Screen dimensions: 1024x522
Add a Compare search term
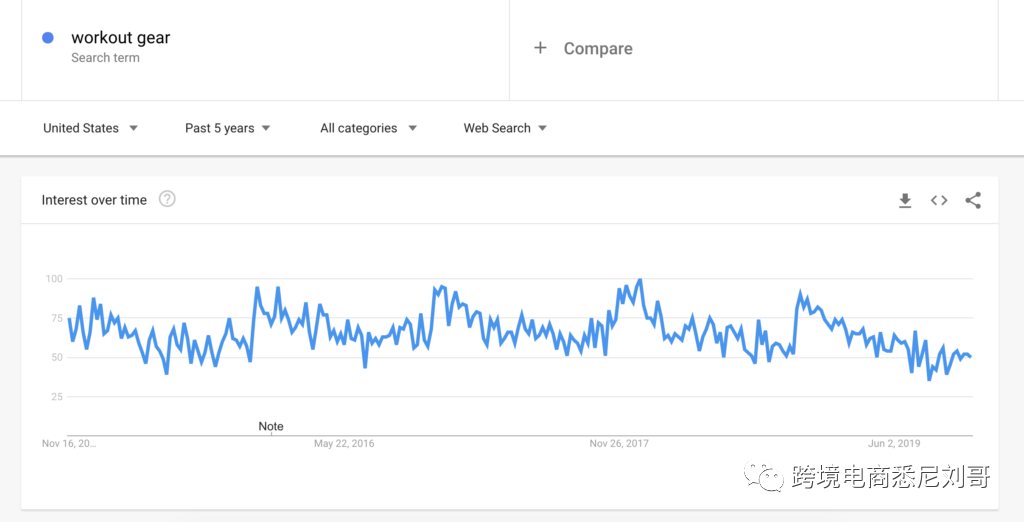tap(598, 48)
